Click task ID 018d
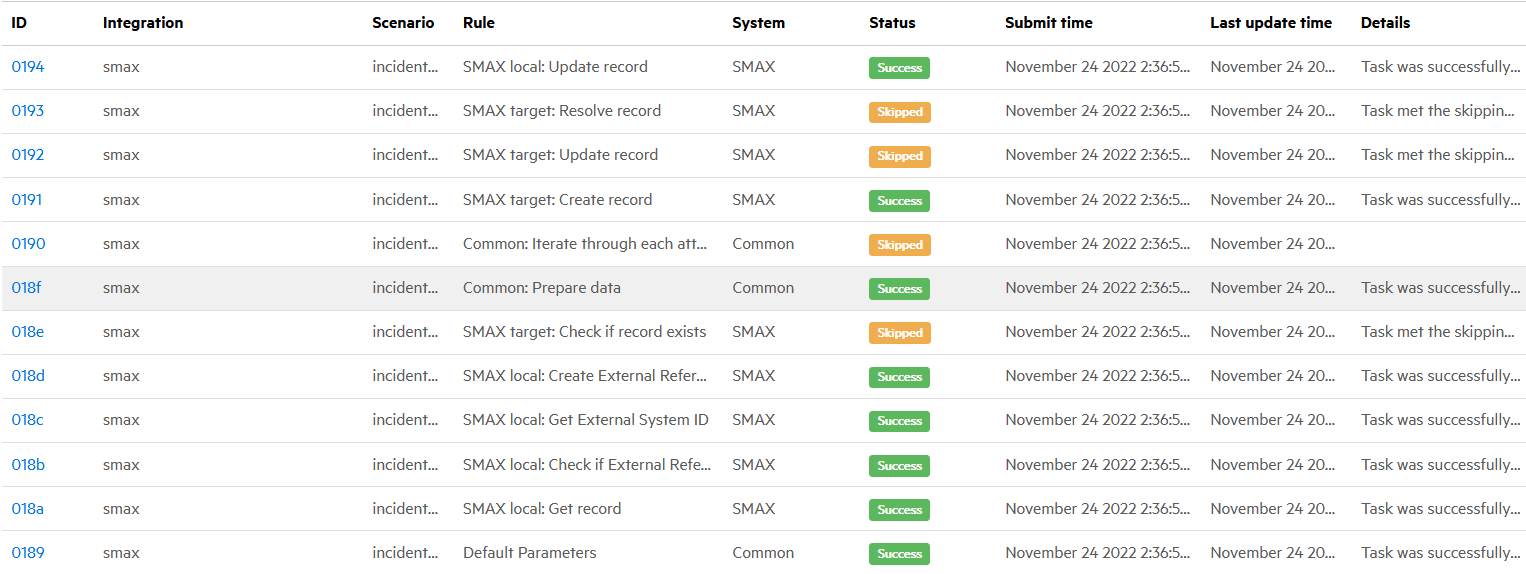This screenshot has width=1526, height=574. pyautogui.click(x=28, y=376)
